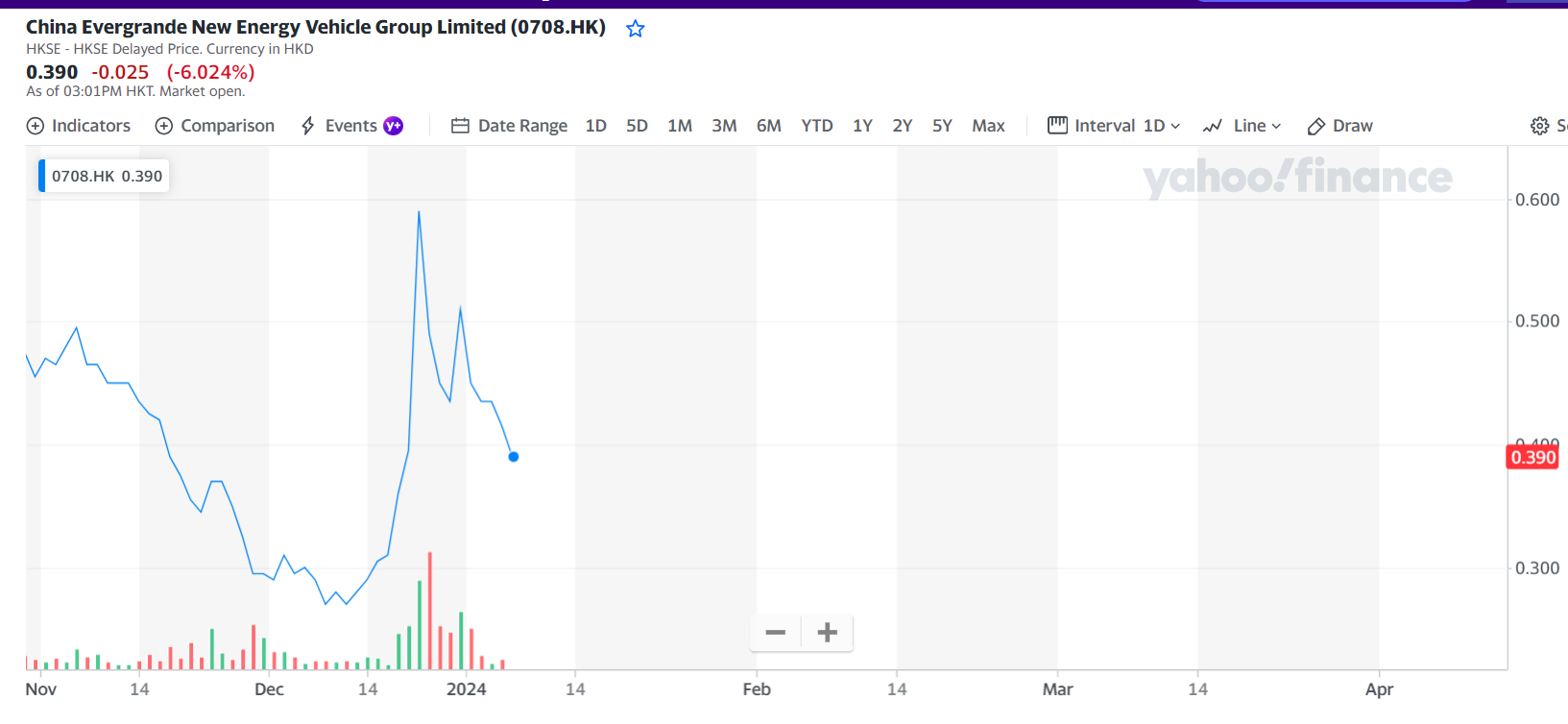Click the Apr label on time axis

tap(1379, 689)
